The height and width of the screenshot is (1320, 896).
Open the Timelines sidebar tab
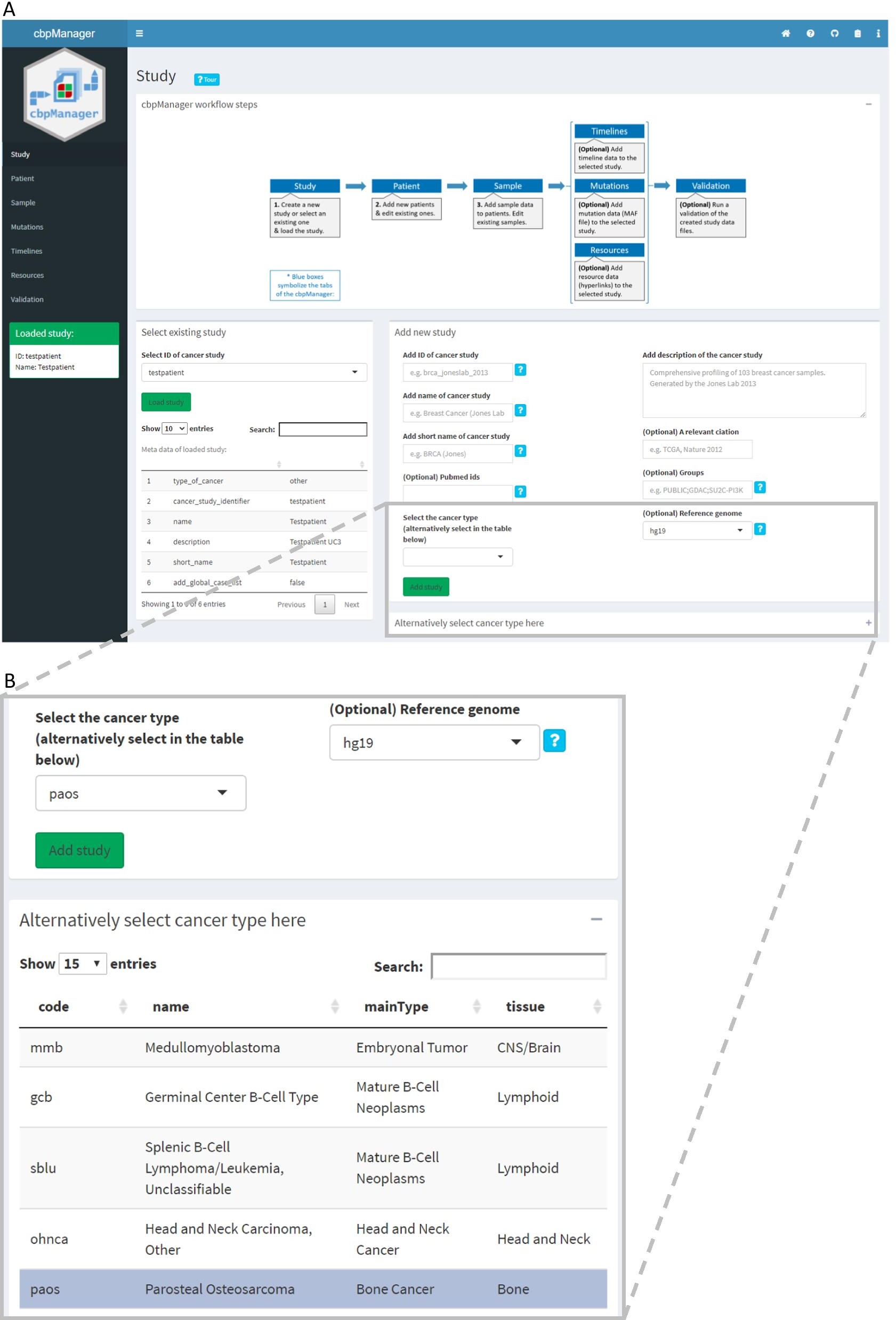pyautogui.click(x=64, y=251)
